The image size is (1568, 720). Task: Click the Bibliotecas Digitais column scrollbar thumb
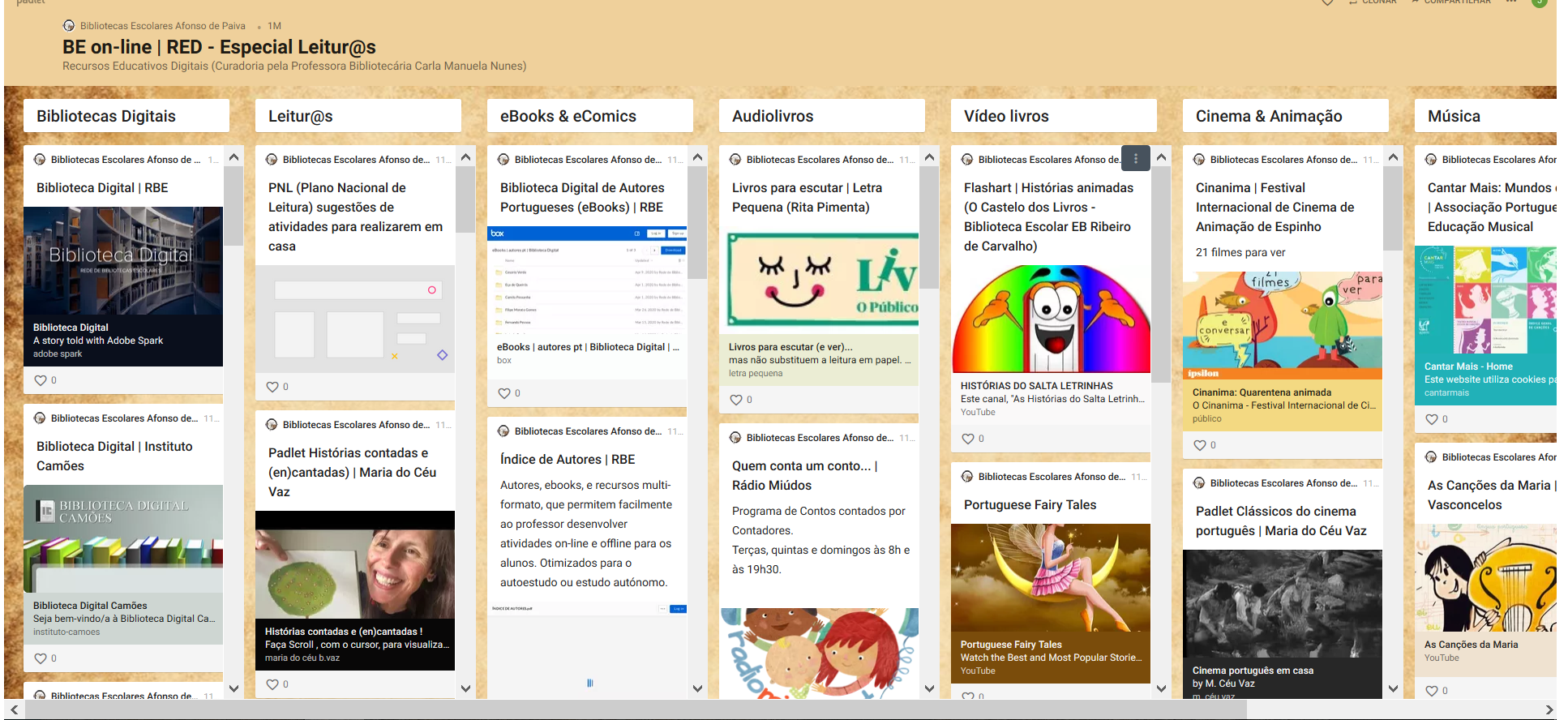click(233, 206)
